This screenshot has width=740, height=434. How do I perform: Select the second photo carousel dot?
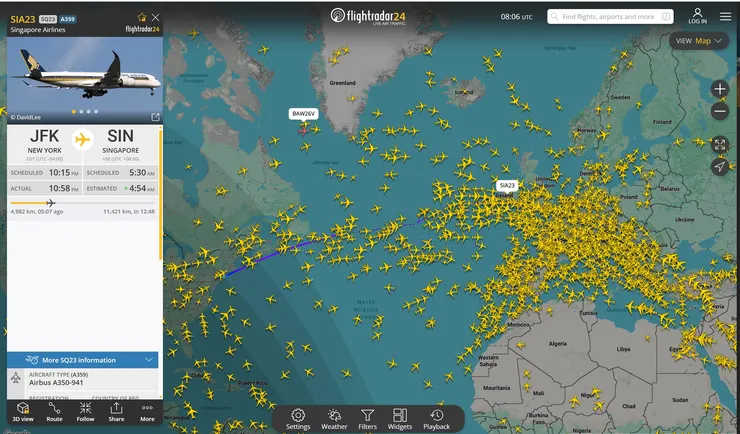[81, 112]
